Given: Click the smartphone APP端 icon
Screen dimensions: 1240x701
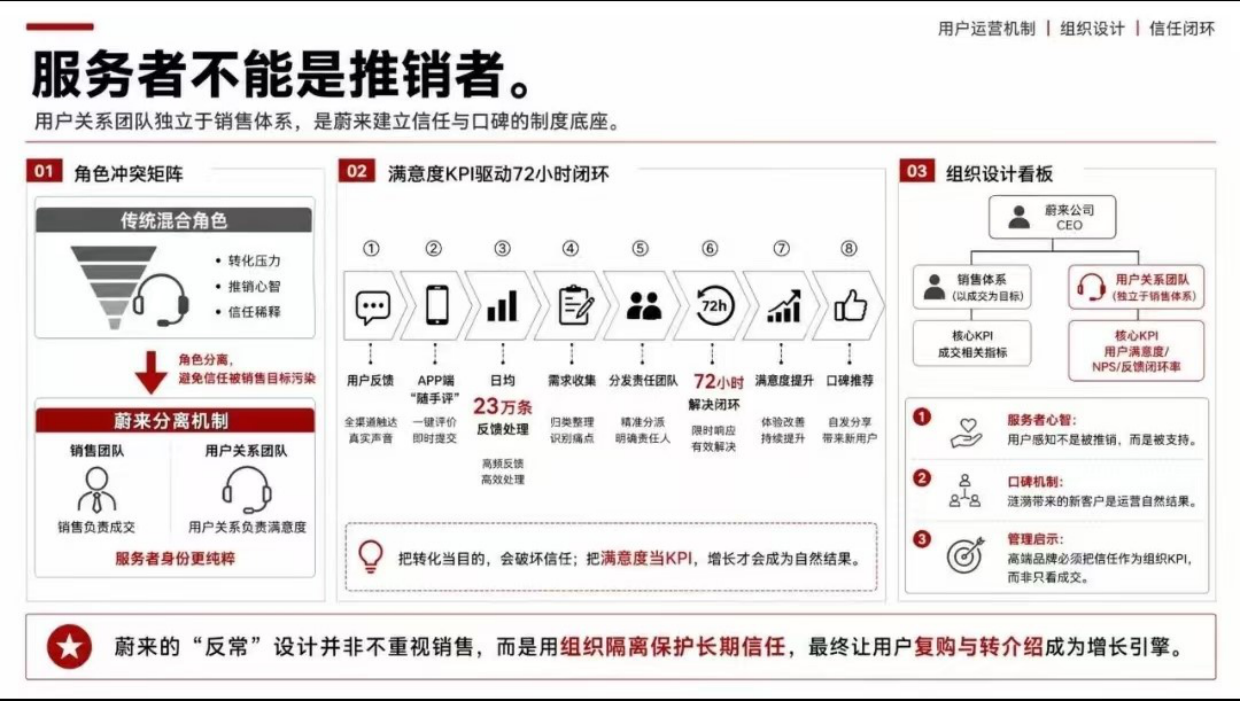Looking at the screenshot, I should tap(437, 305).
